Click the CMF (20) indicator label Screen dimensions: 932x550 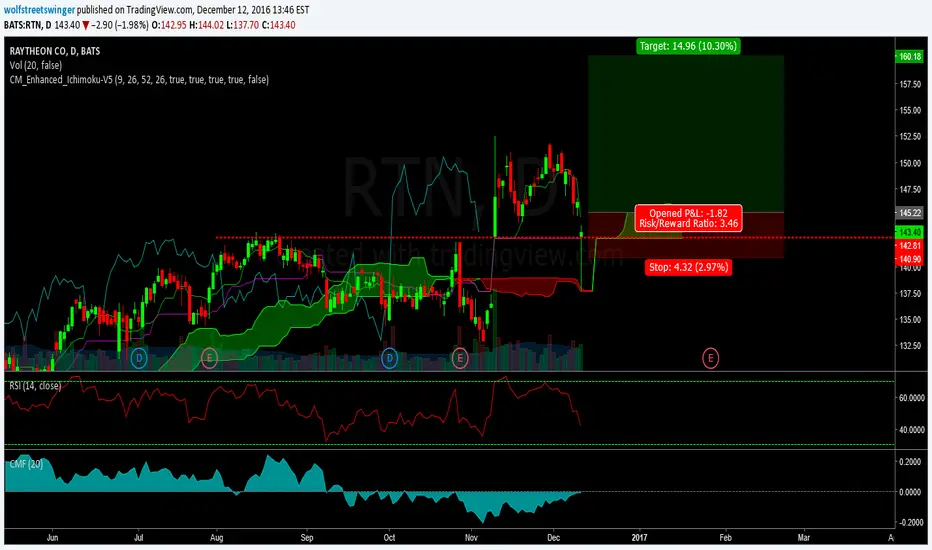(26, 464)
